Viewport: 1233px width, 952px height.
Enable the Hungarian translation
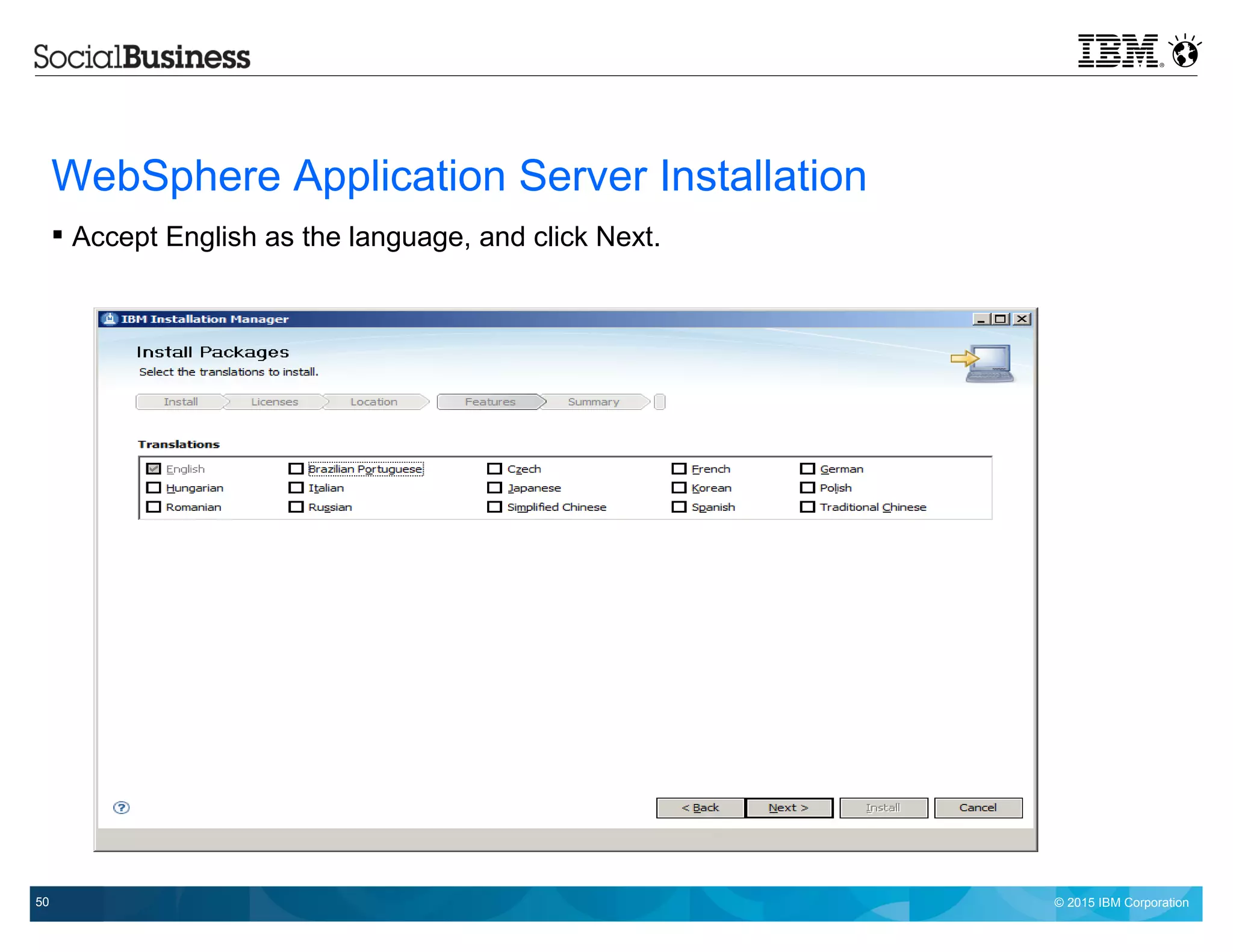tap(154, 488)
